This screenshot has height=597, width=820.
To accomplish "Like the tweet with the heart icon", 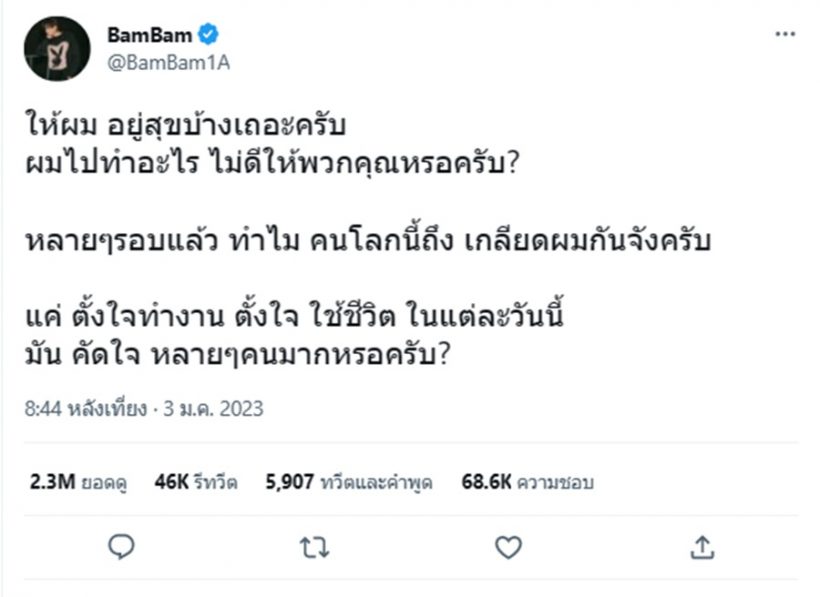I will click(x=509, y=546).
